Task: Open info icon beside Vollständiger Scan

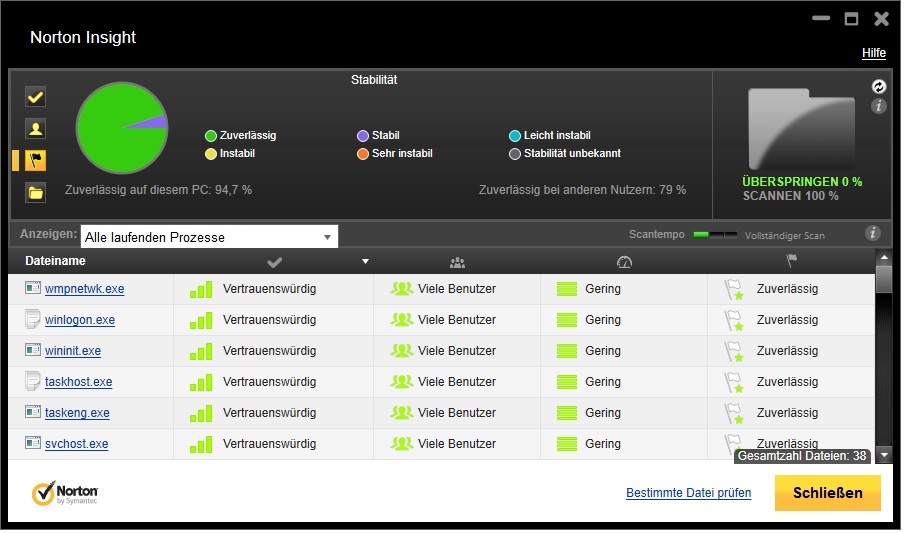Action: pos(875,233)
